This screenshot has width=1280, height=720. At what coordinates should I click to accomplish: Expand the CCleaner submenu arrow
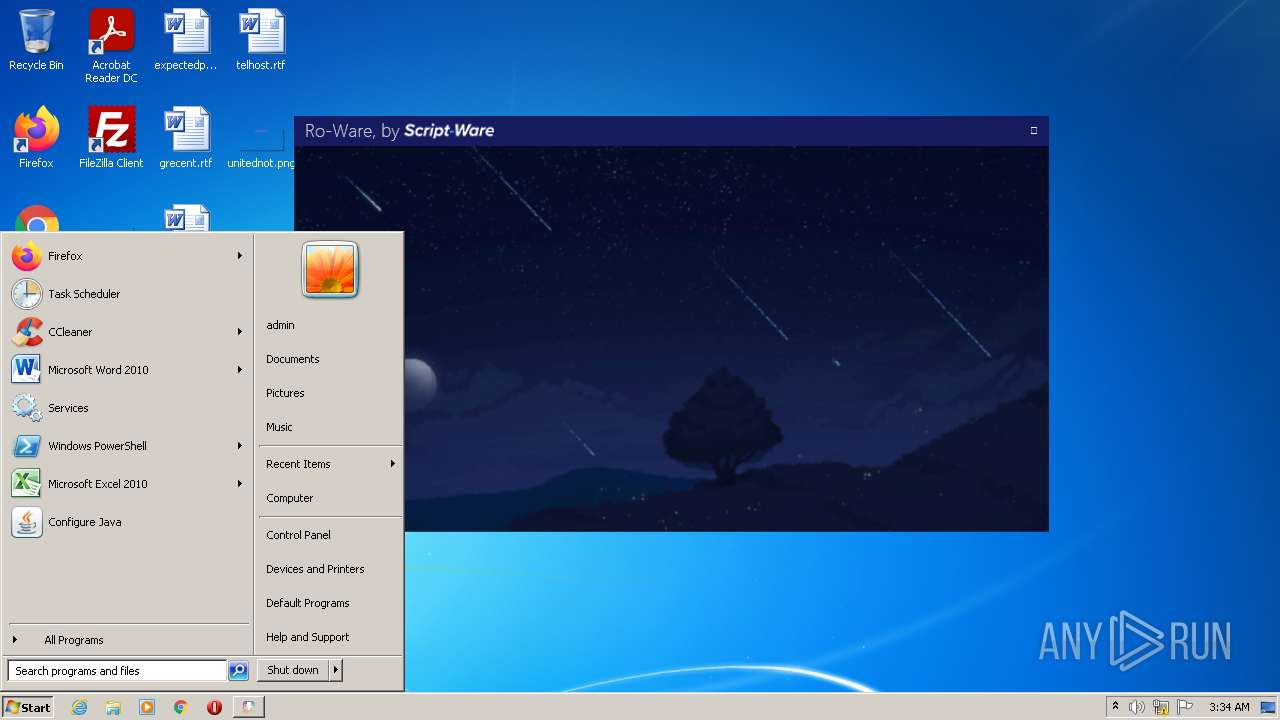[x=240, y=332]
